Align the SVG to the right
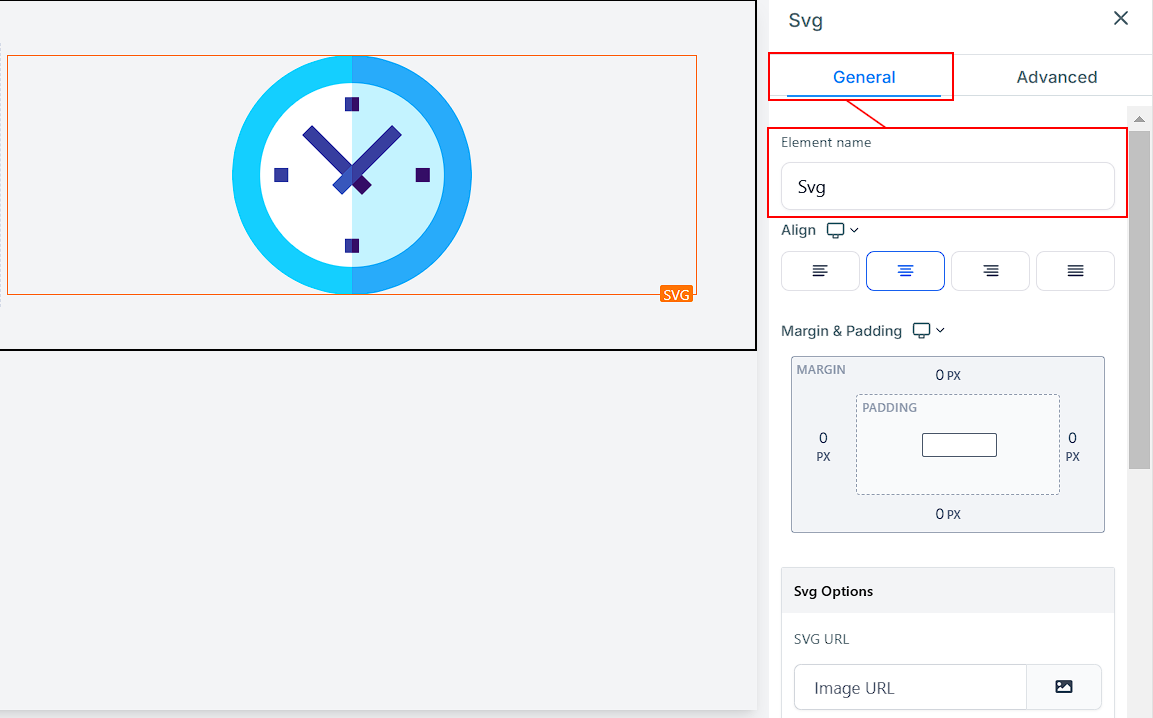This screenshot has height=718, width=1153. [x=990, y=271]
